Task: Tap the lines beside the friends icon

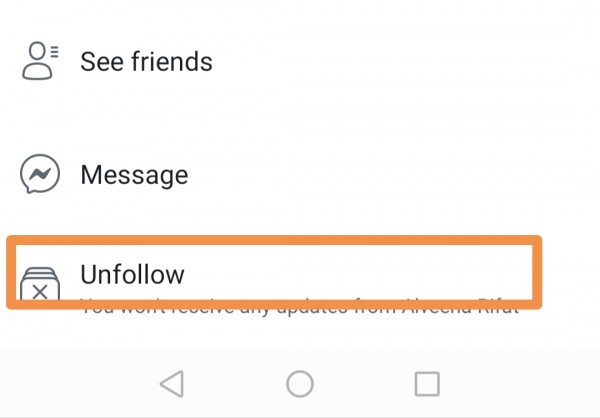Action: [x=54, y=49]
